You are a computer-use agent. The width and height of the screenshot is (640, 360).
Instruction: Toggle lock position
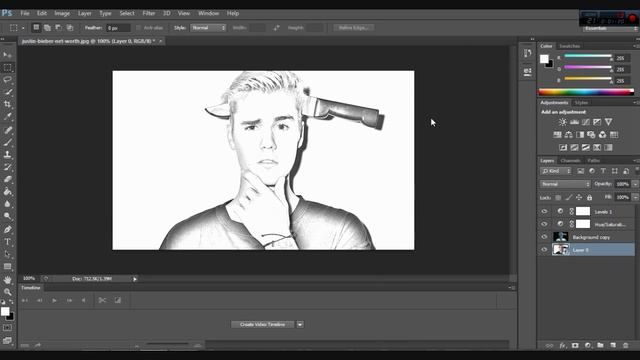pyautogui.click(x=579, y=198)
